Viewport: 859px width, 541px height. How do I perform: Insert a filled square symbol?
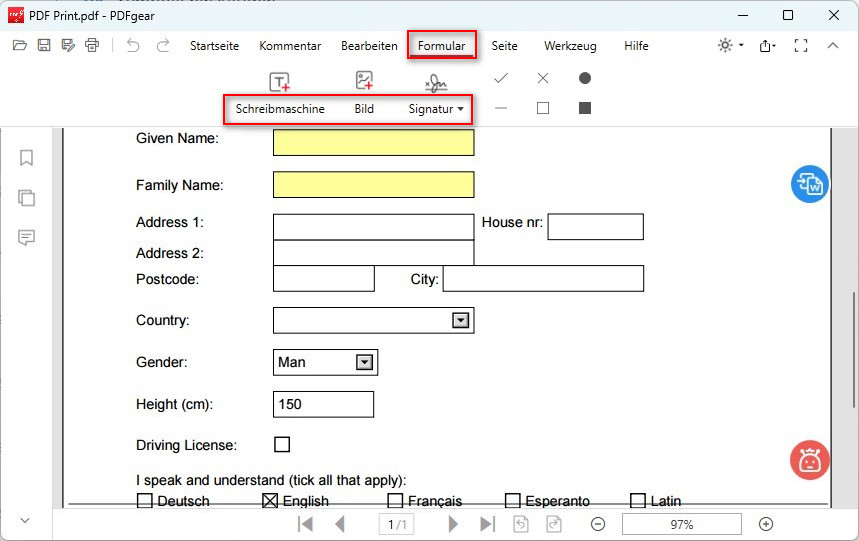[585, 108]
